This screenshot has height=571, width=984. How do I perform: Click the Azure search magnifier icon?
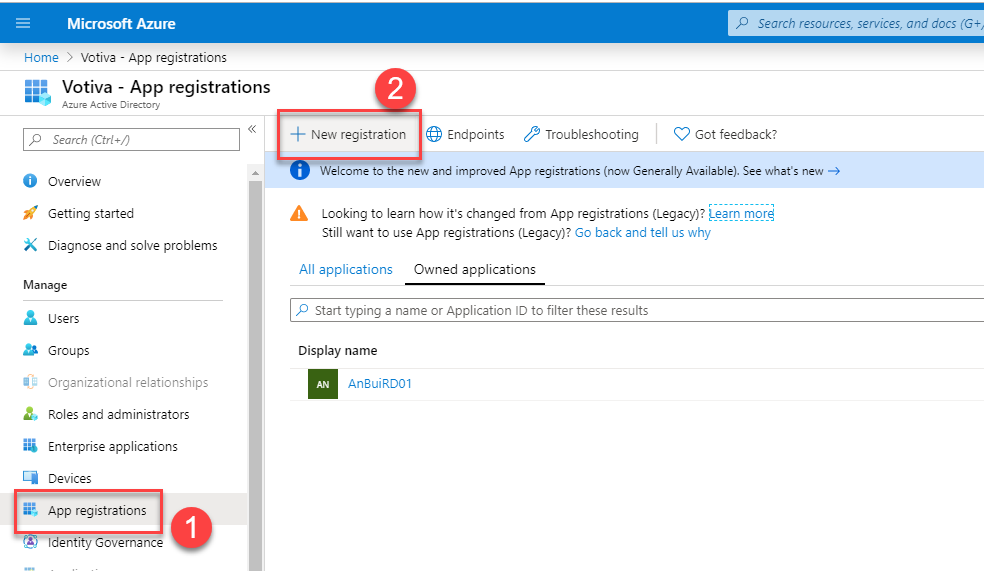[742, 23]
